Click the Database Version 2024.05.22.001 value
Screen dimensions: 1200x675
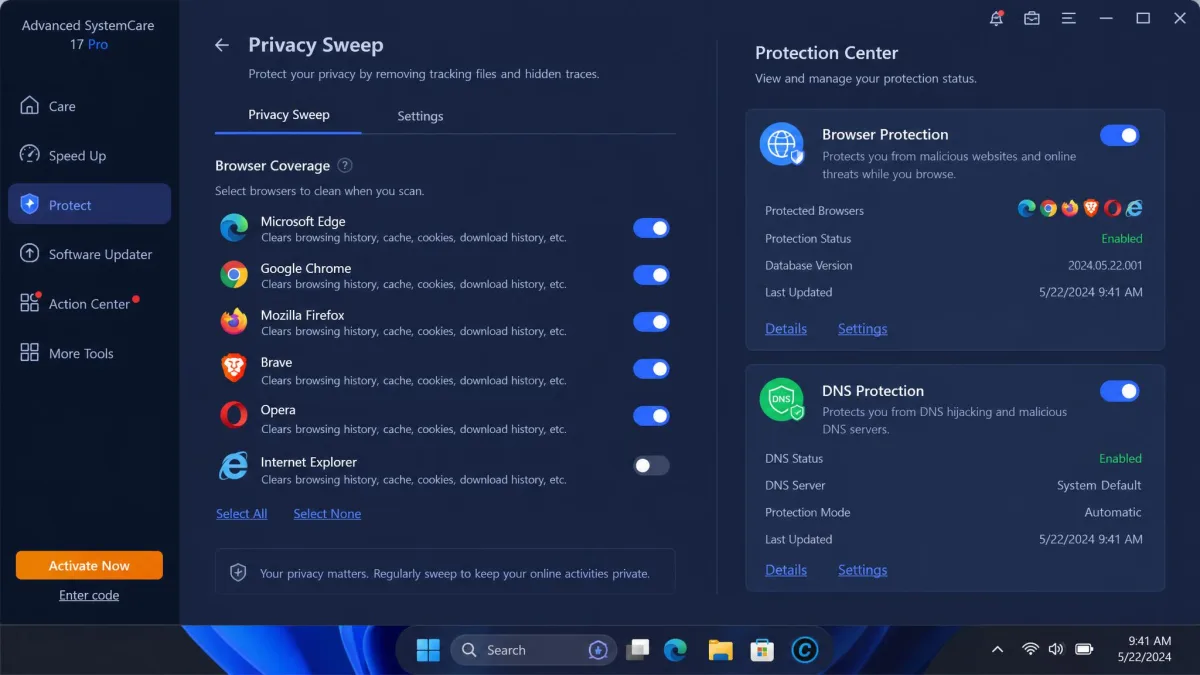(1105, 266)
